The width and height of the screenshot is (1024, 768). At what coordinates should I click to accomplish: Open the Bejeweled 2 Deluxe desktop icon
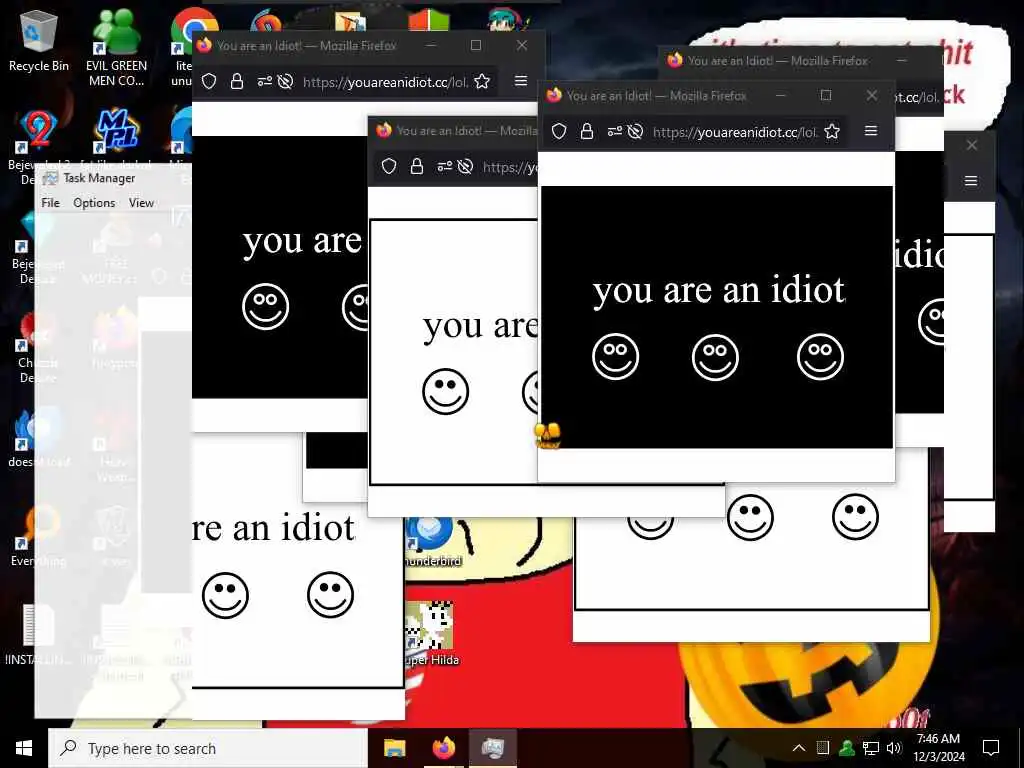click(37, 145)
